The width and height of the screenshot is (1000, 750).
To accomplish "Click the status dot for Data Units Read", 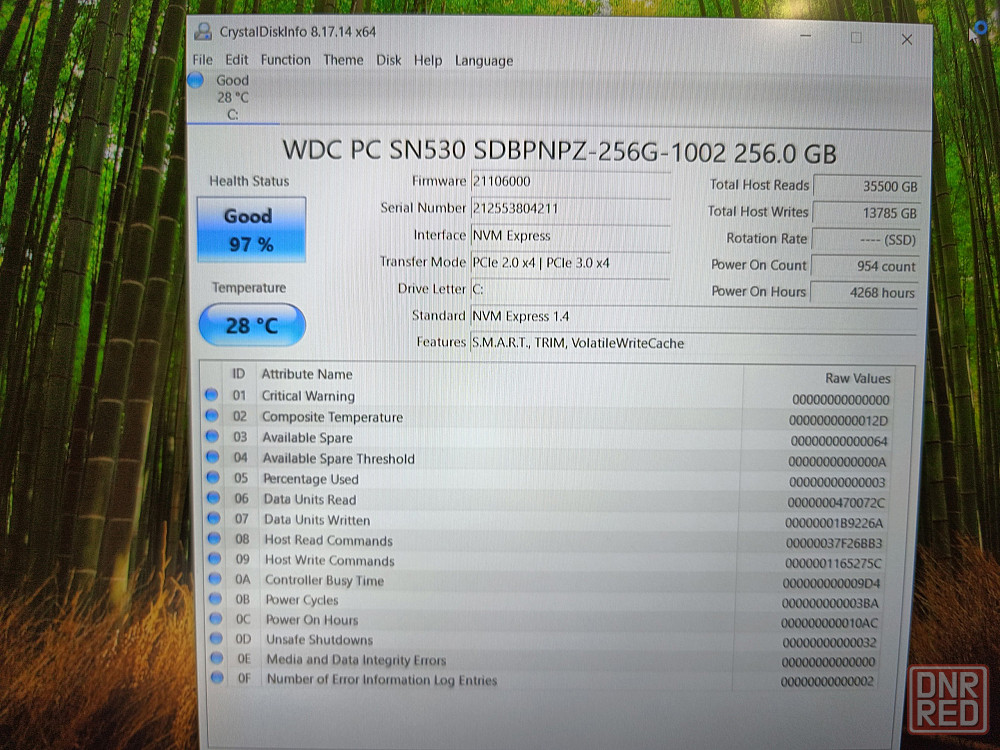I will [214, 497].
